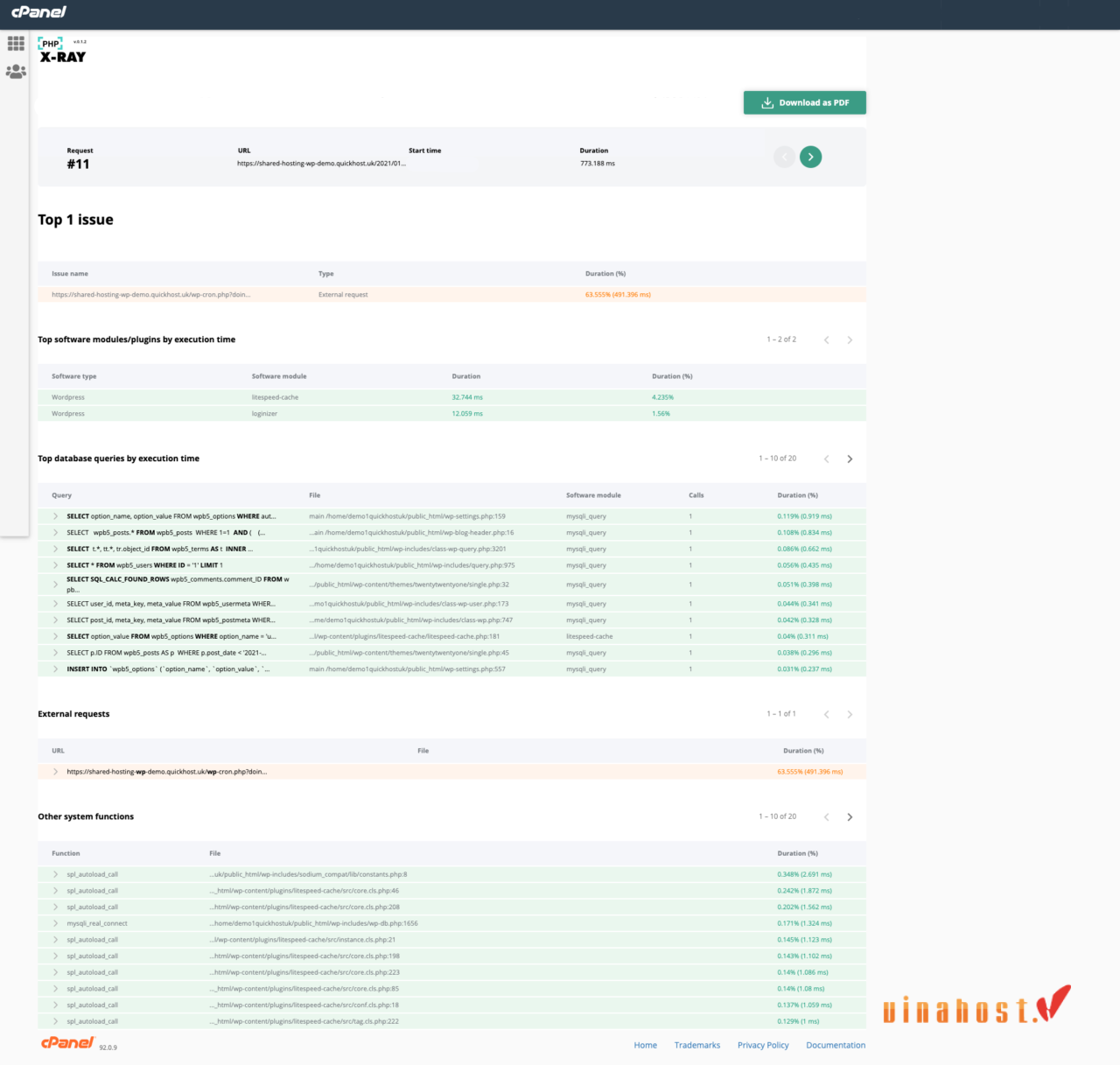Click the 4.235% duration percentage
Image resolution: width=1120 pixels, height=1065 pixels.
(662, 397)
